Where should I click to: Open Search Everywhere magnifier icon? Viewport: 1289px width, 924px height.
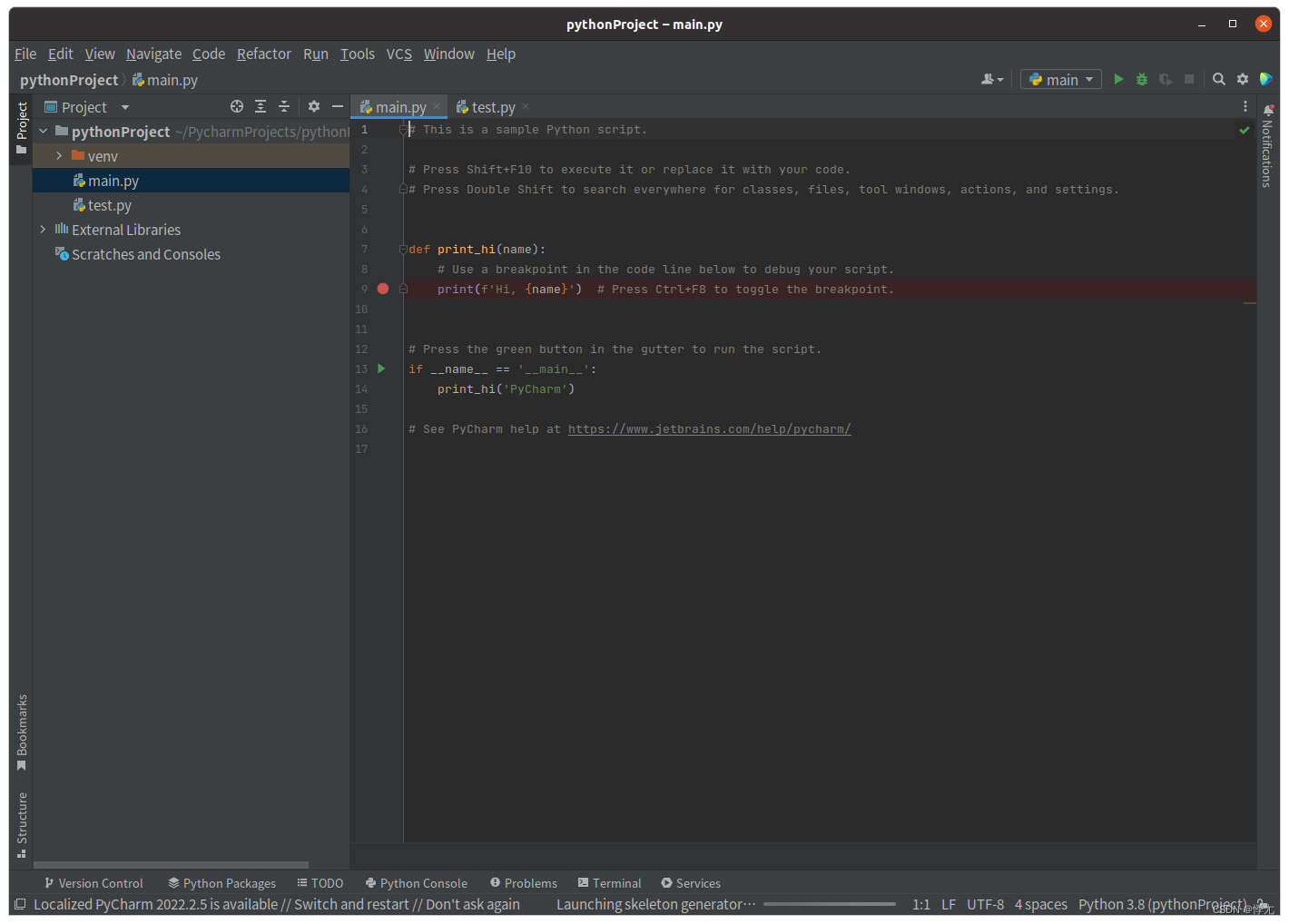[x=1219, y=80]
